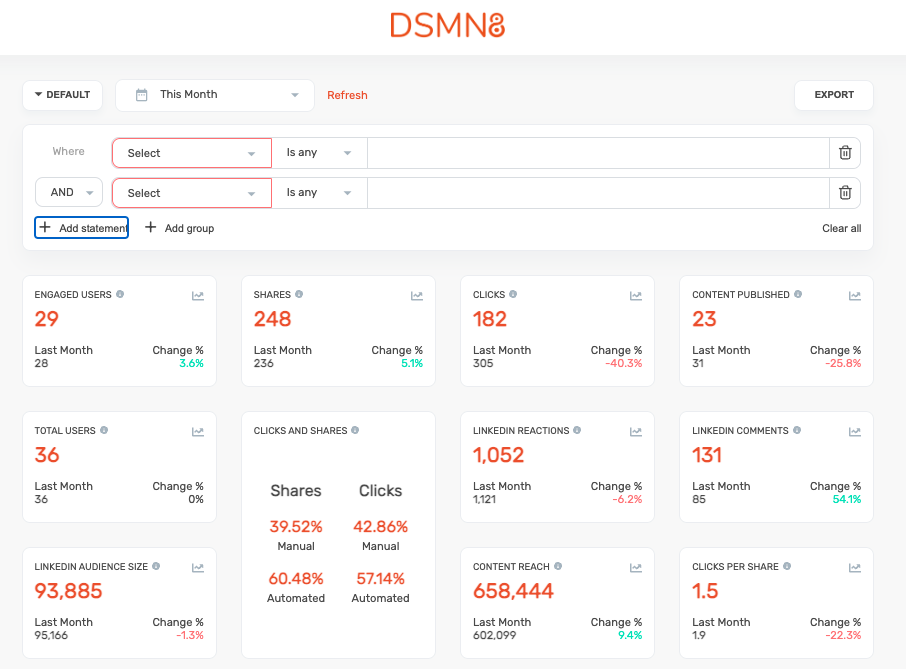Open the first row's Select field dropdown
The width and height of the screenshot is (906, 669).
tap(191, 153)
